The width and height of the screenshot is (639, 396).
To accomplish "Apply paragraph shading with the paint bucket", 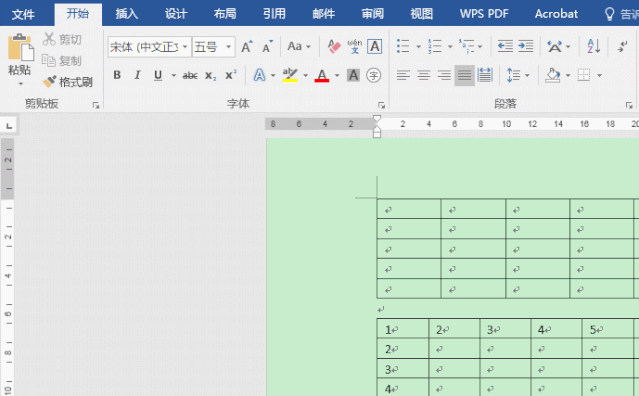I will pos(553,75).
